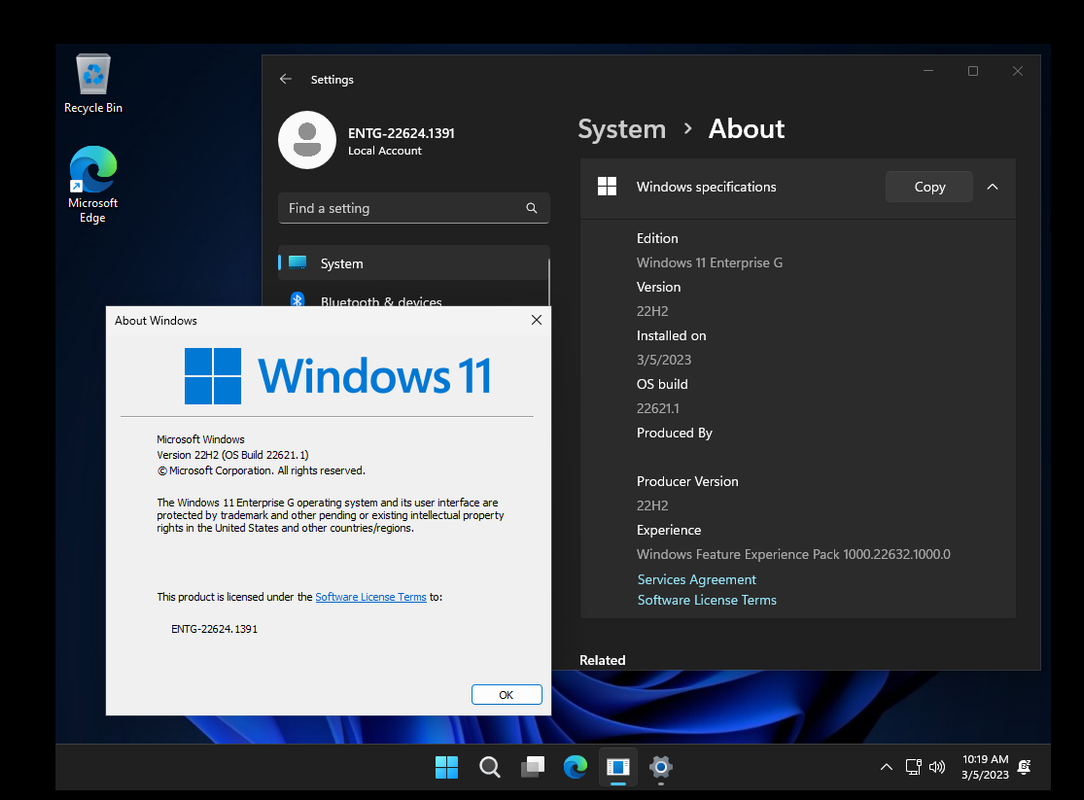Show hidden icons in the system tray
The image size is (1084, 800).
(886, 767)
